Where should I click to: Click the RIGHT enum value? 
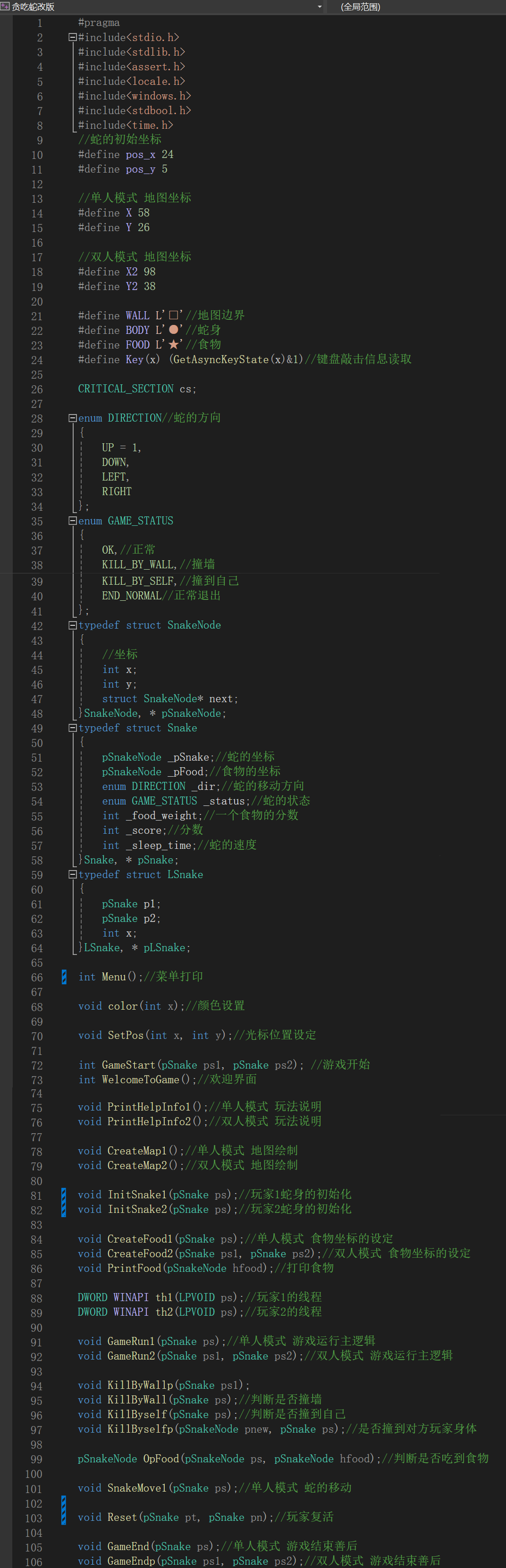tap(117, 492)
